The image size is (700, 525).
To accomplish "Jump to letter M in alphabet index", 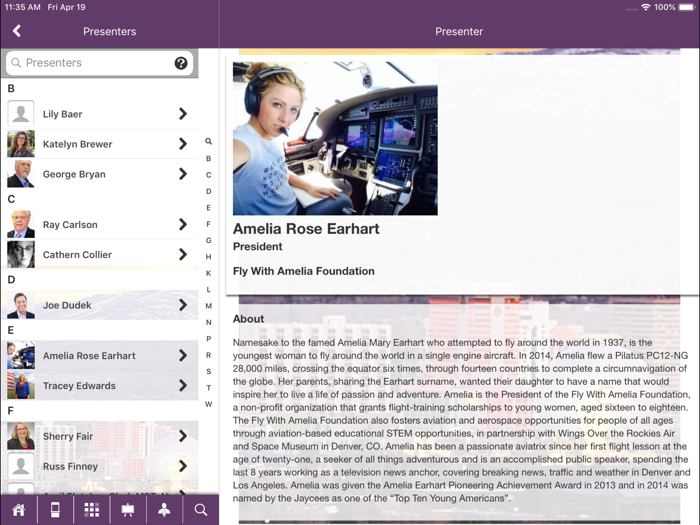I will pos(209,306).
